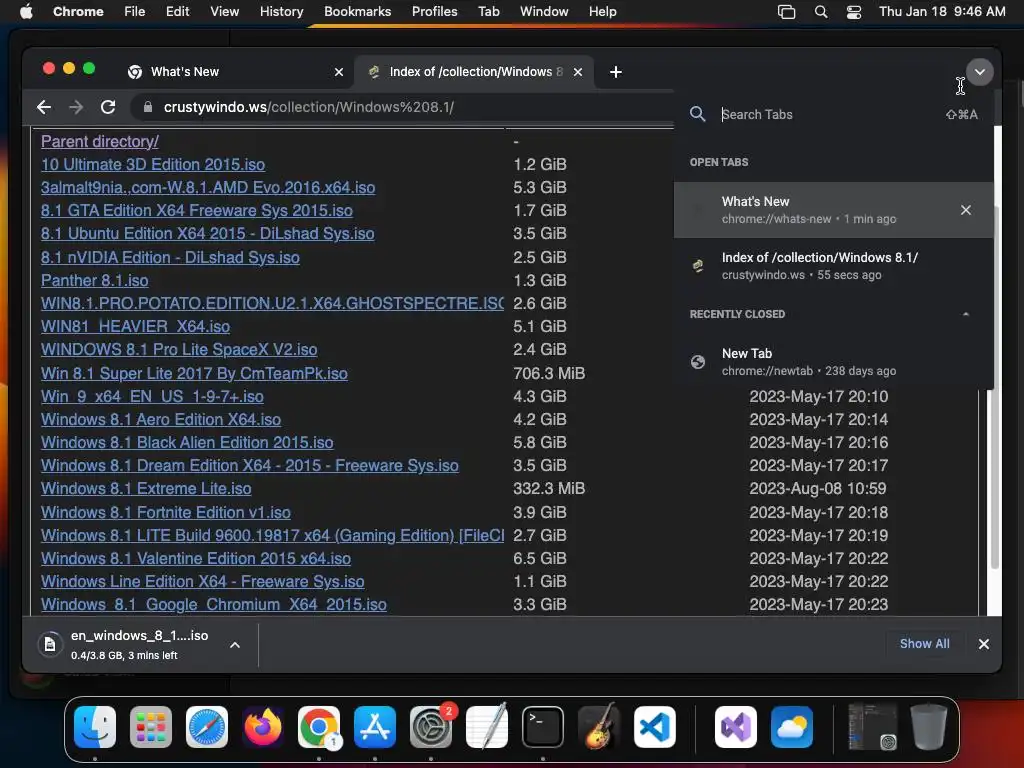Click the browser forward arrow

point(76,107)
